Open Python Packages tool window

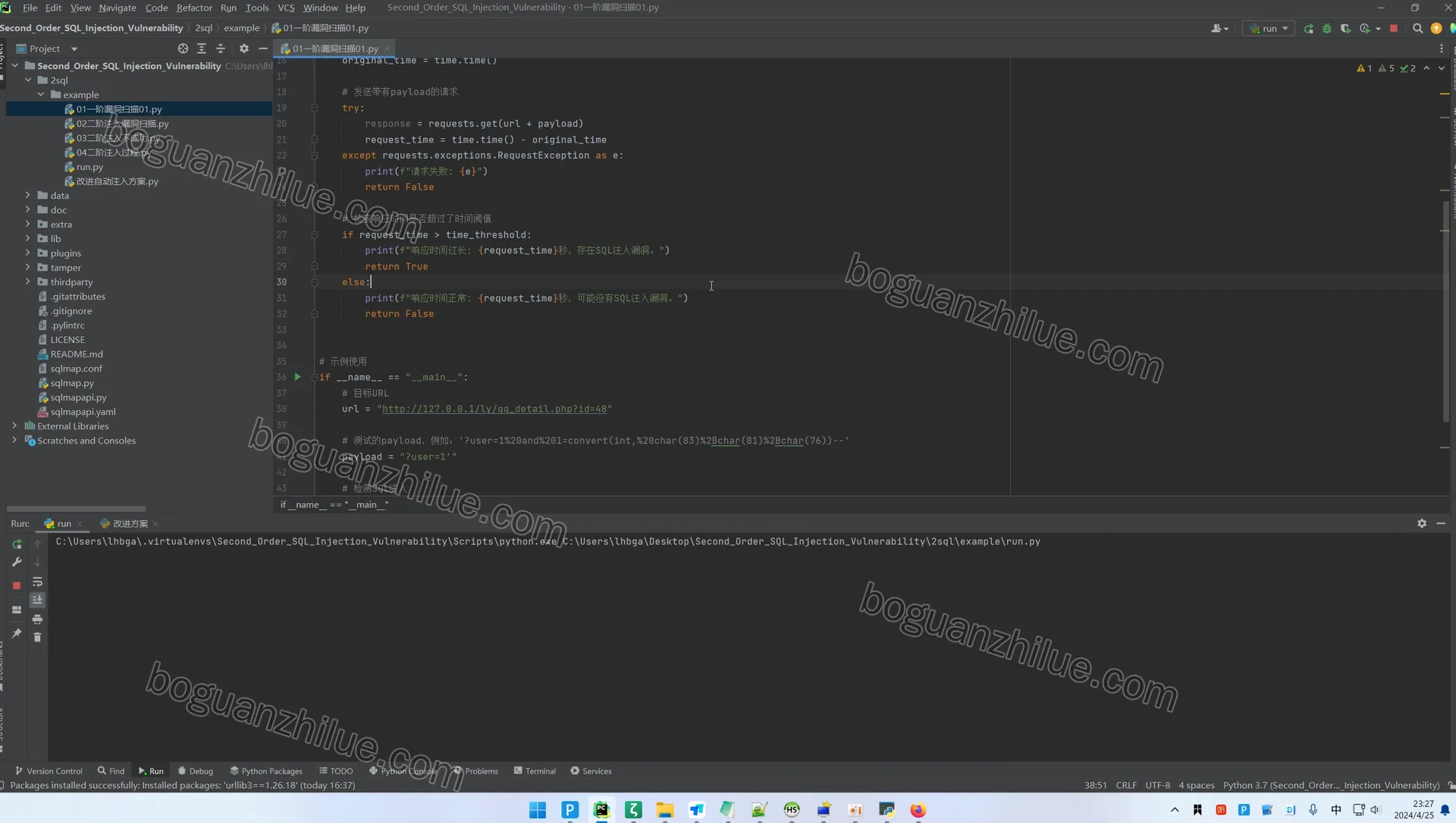click(x=266, y=771)
